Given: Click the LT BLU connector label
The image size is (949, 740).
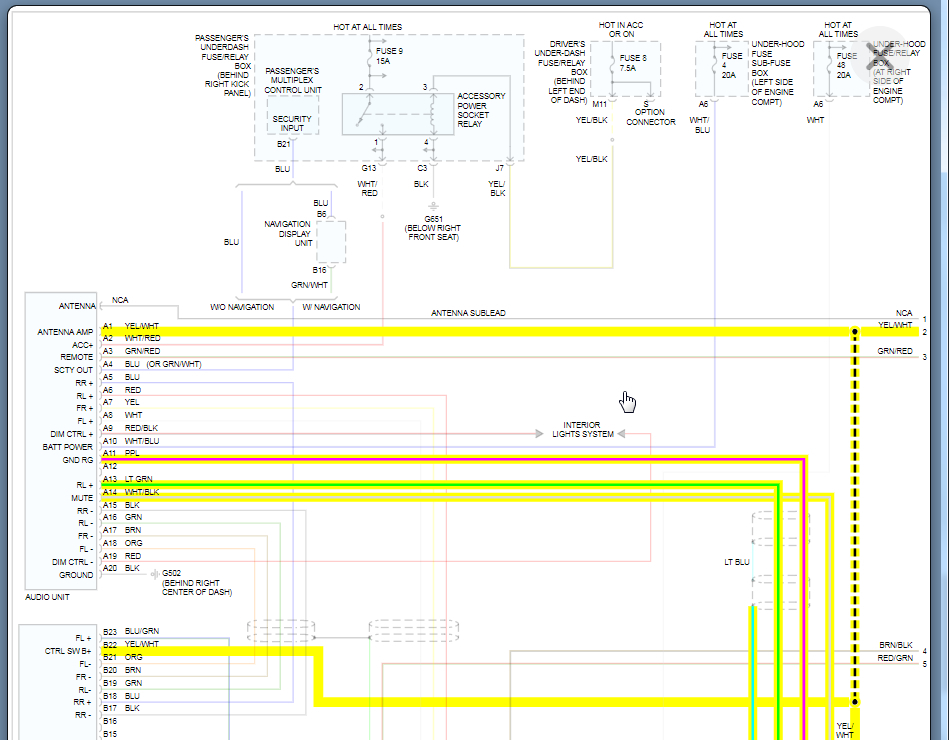Looking at the screenshot, I should click(736, 562).
